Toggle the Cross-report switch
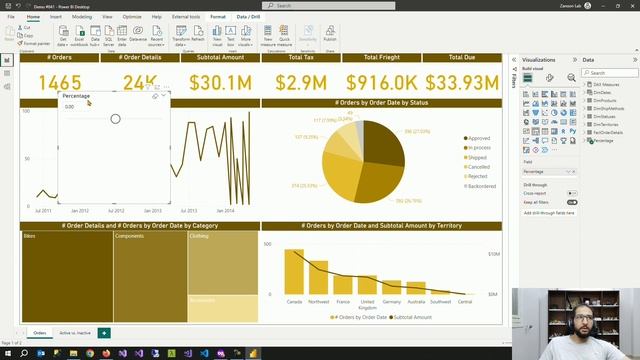The image size is (640, 360). coord(572,193)
